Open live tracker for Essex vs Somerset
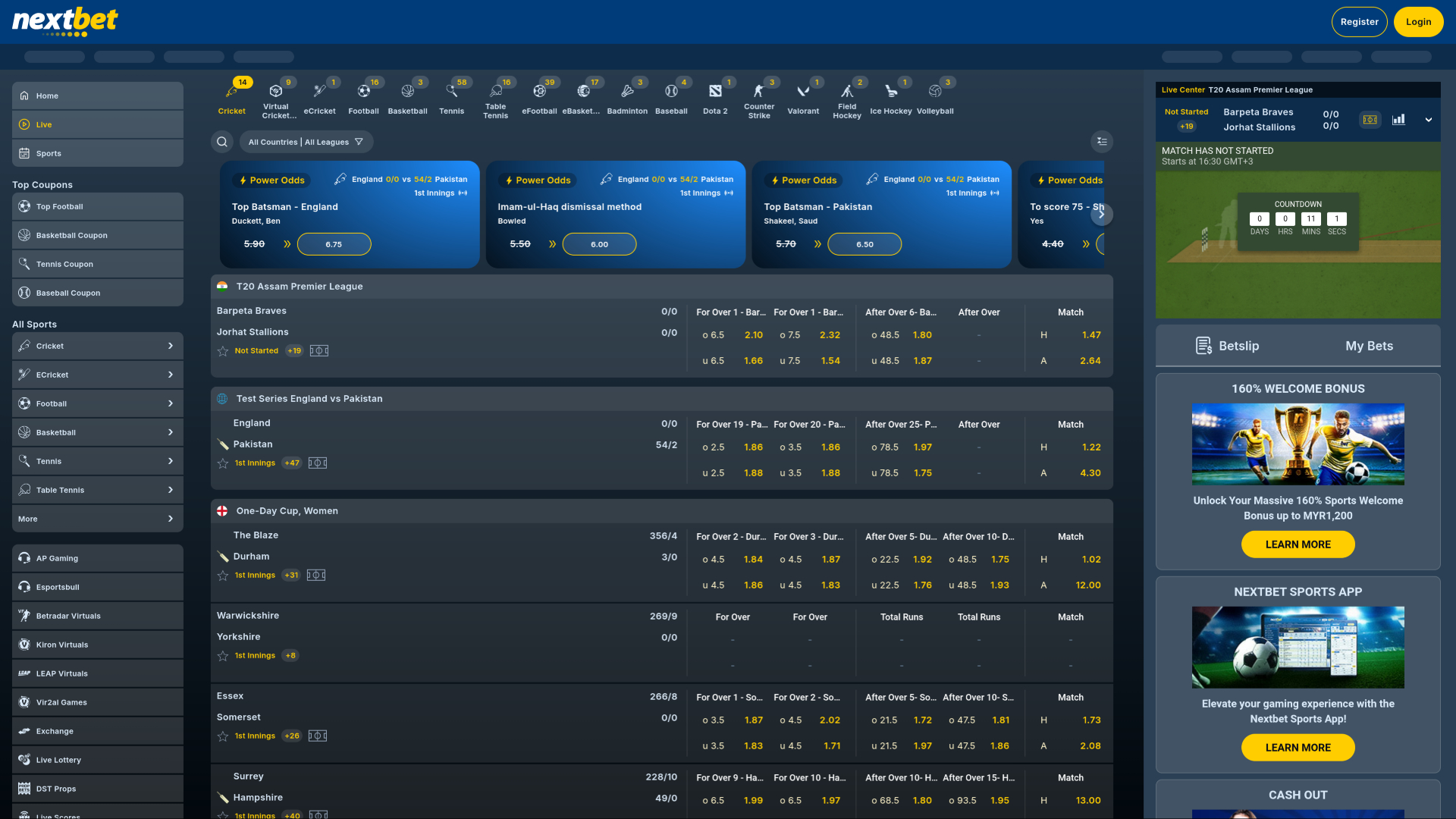 pos(318,736)
